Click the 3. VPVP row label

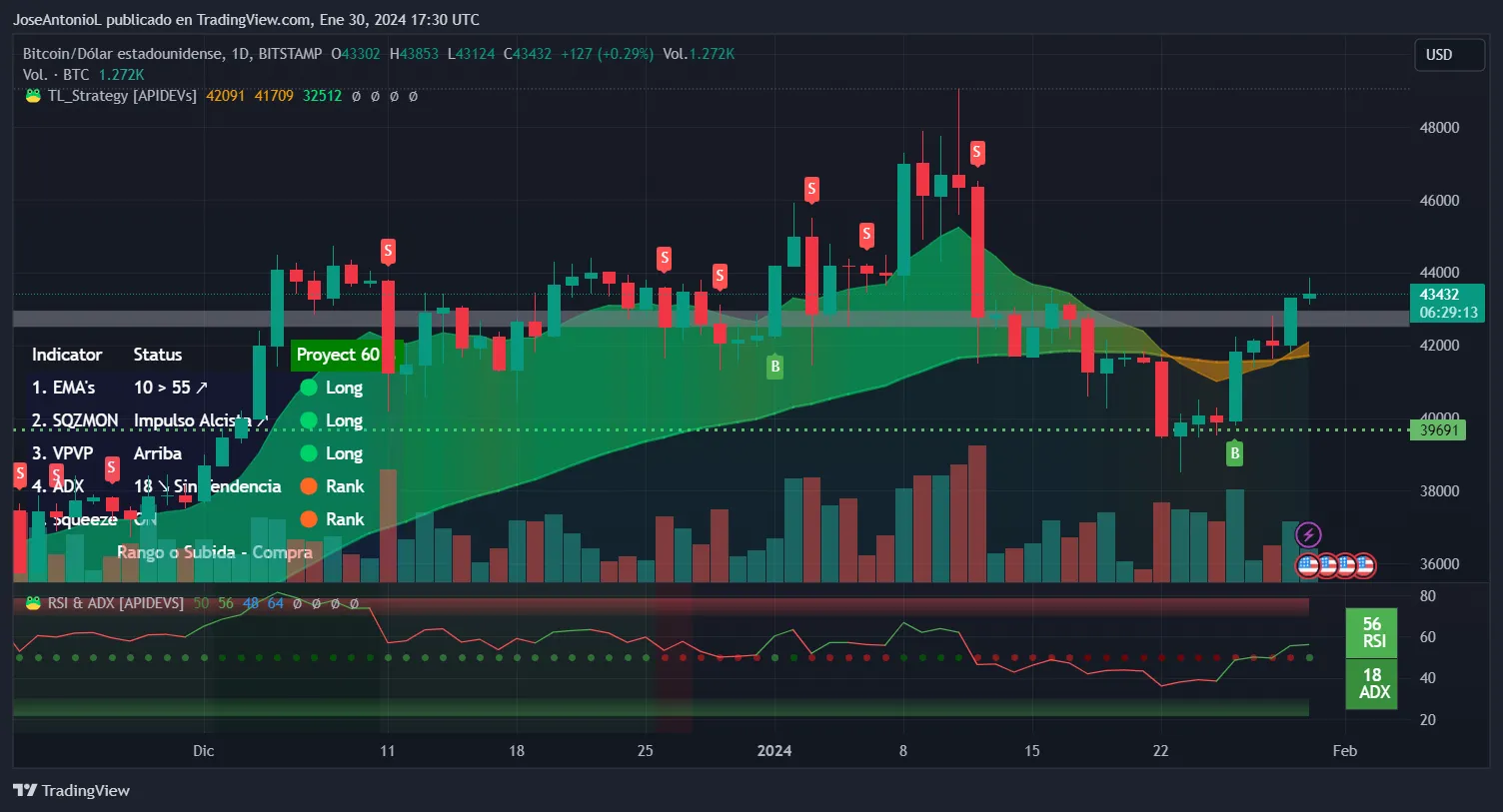(x=62, y=453)
